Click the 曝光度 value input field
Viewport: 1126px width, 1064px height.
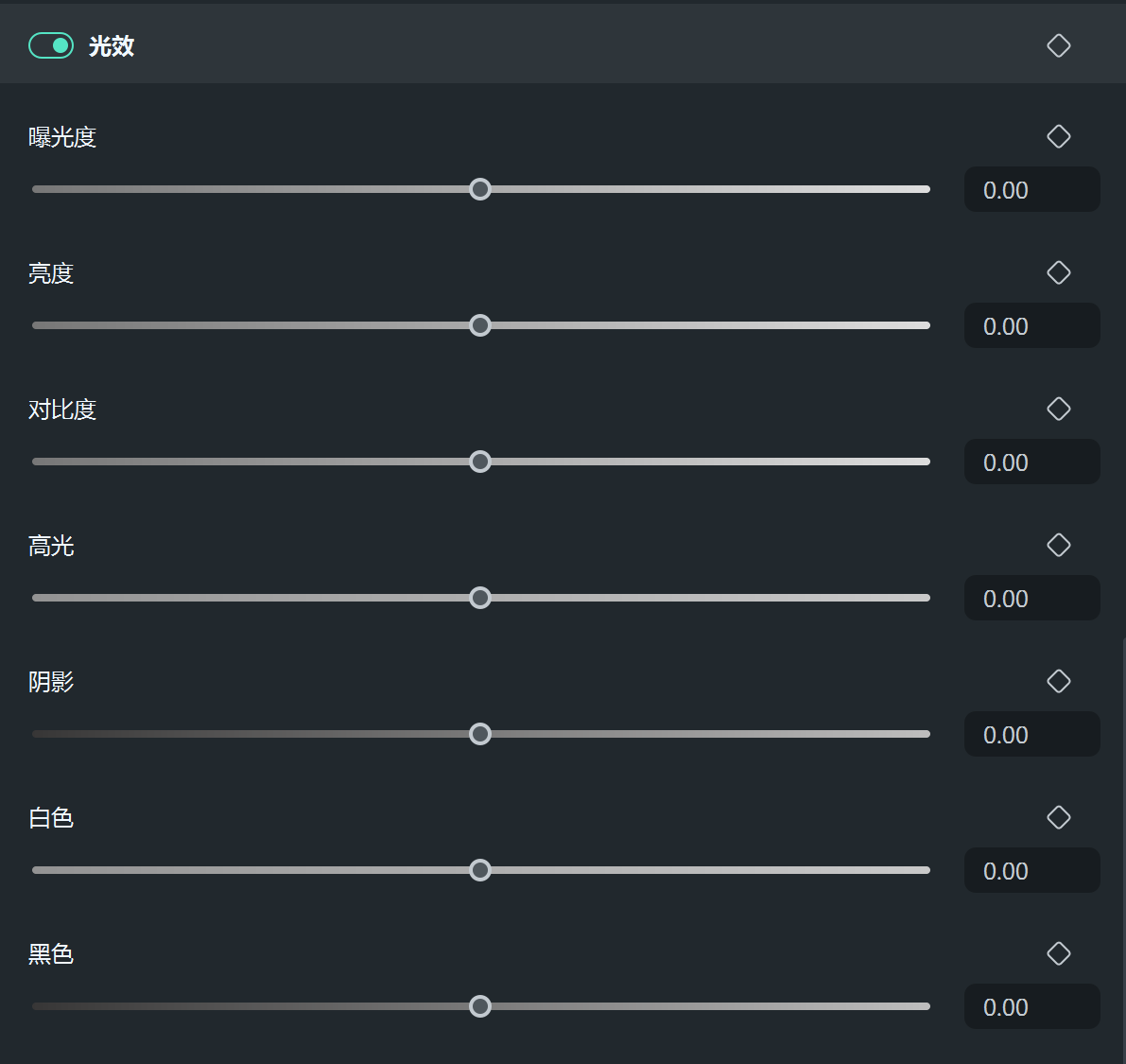(1031, 190)
